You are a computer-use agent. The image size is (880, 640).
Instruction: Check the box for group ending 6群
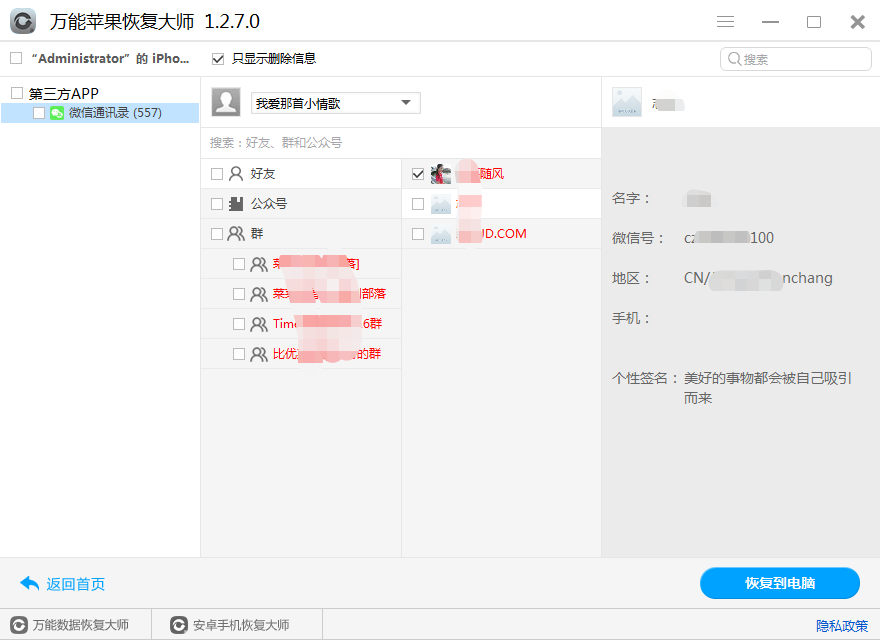[239, 324]
